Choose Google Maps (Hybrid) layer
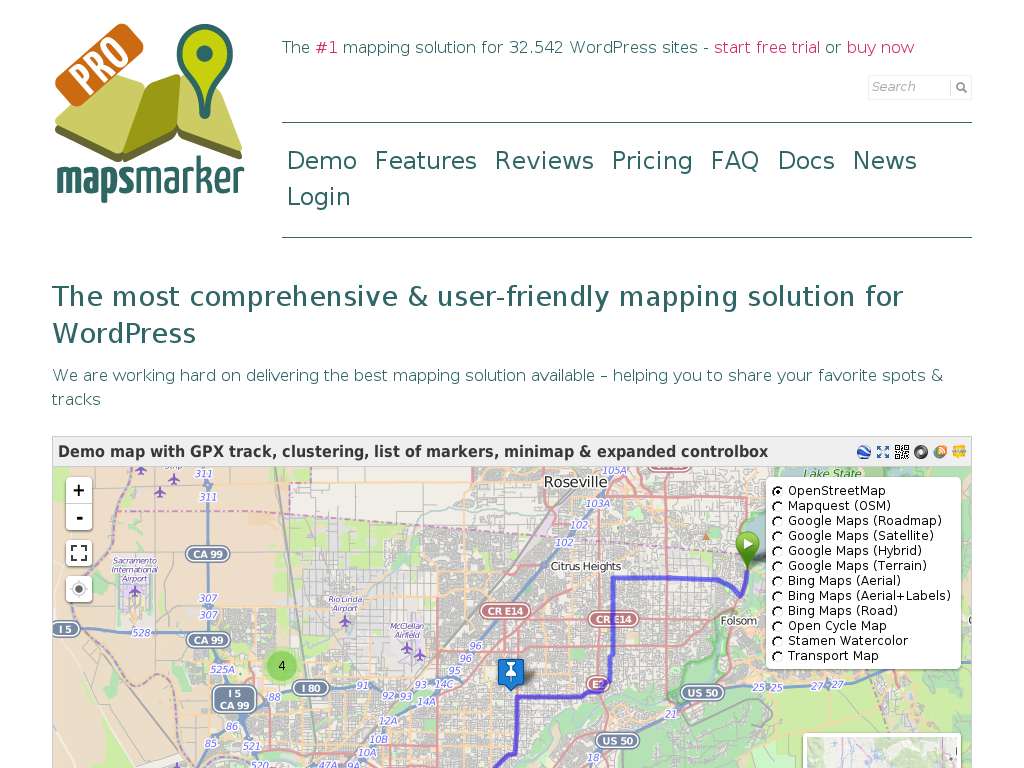Viewport: 1024px width, 768px height. (777, 551)
